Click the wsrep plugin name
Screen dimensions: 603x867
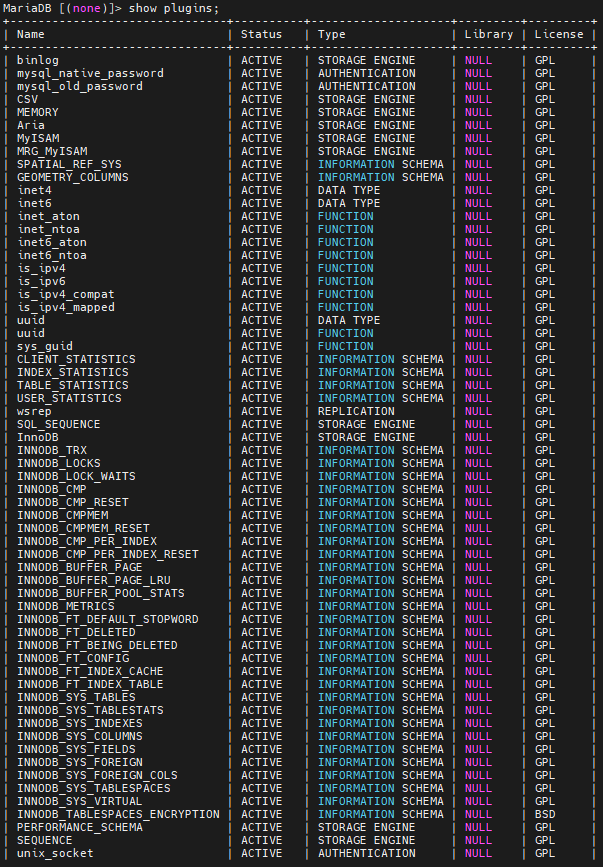(x=34, y=411)
